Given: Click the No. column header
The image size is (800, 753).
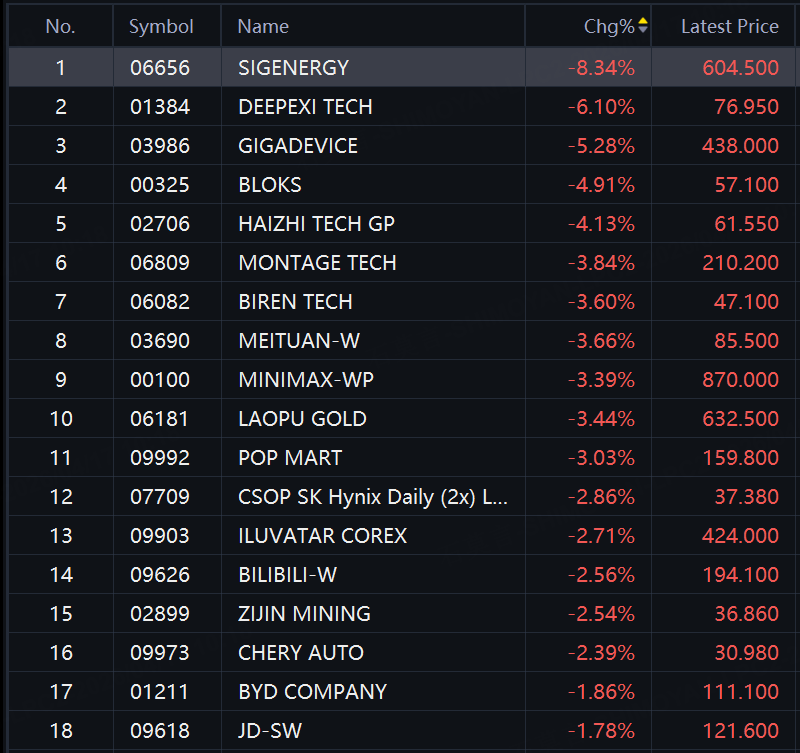Looking at the screenshot, I should pyautogui.click(x=60, y=27).
